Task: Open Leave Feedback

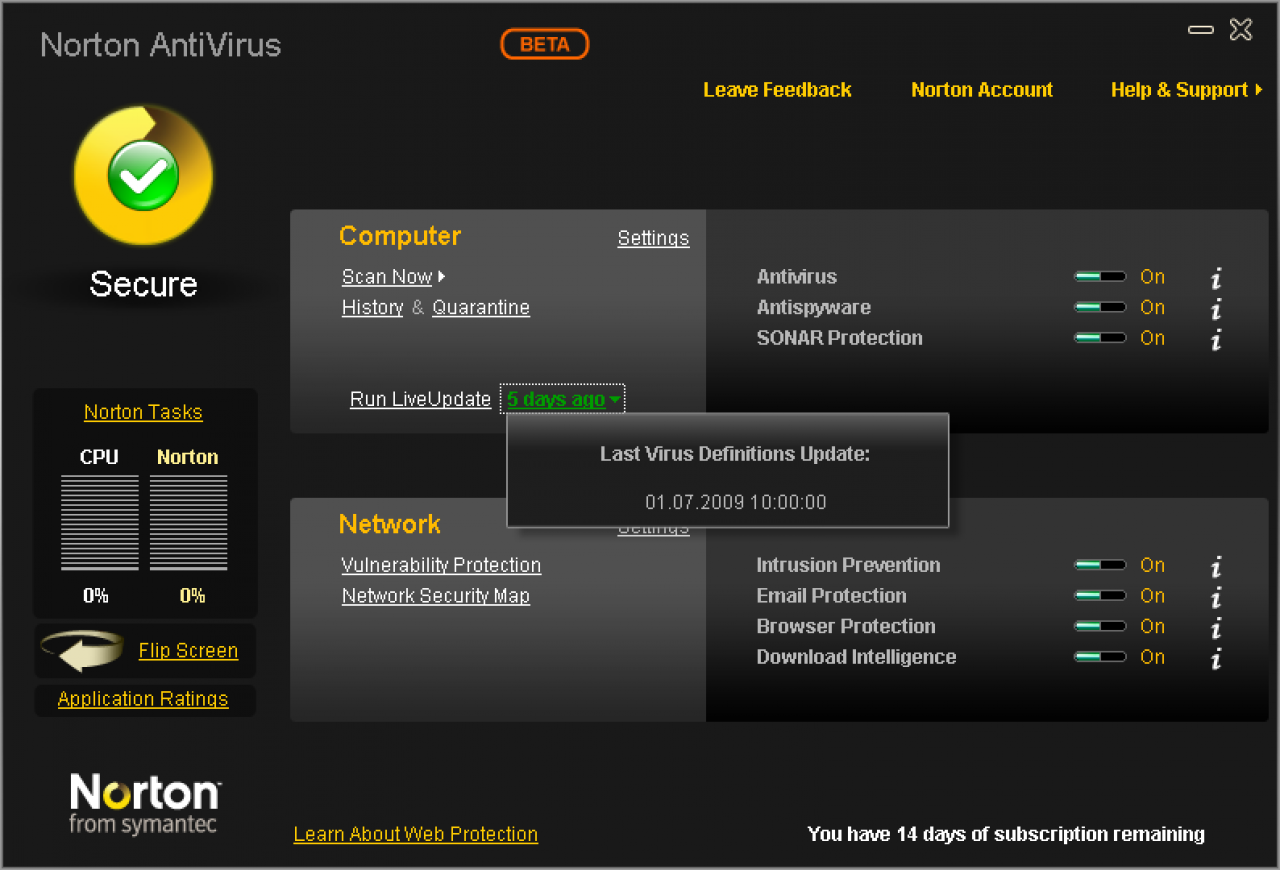Action: [777, 90]
